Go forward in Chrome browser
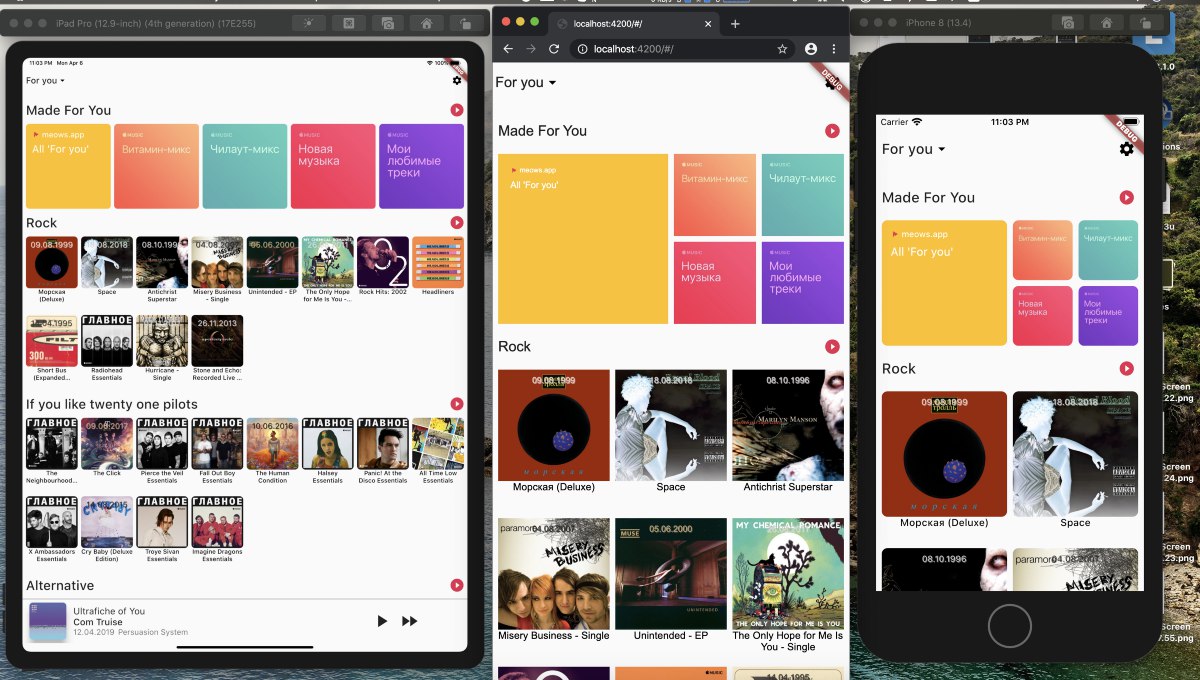The image size is (1200, 680). coord(531,48)
